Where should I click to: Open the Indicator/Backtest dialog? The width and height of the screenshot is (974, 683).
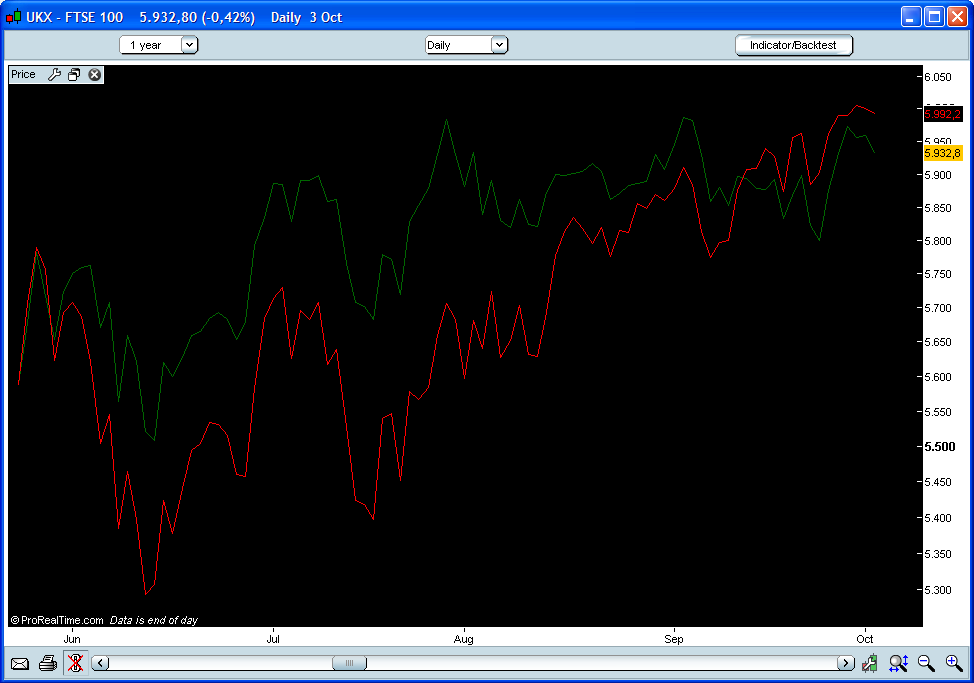(793, 44)
